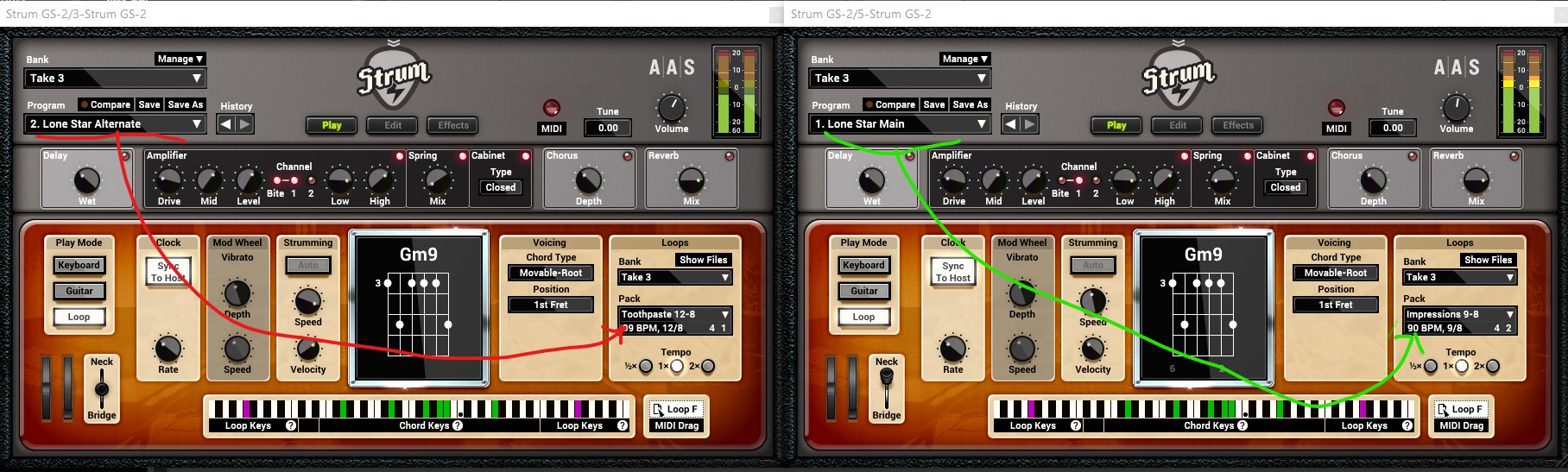
Task: Open Toothpaste 12-8 pack dropdown
Action: 675,314
